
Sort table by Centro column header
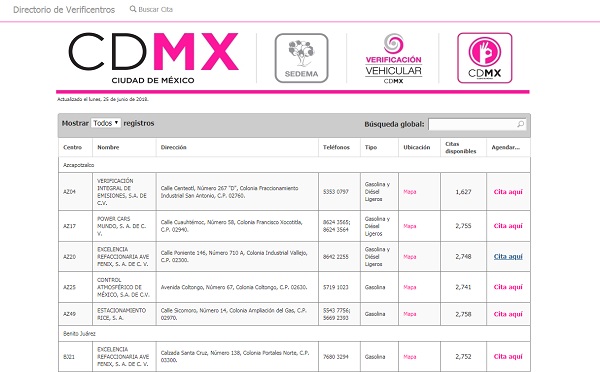73,147
